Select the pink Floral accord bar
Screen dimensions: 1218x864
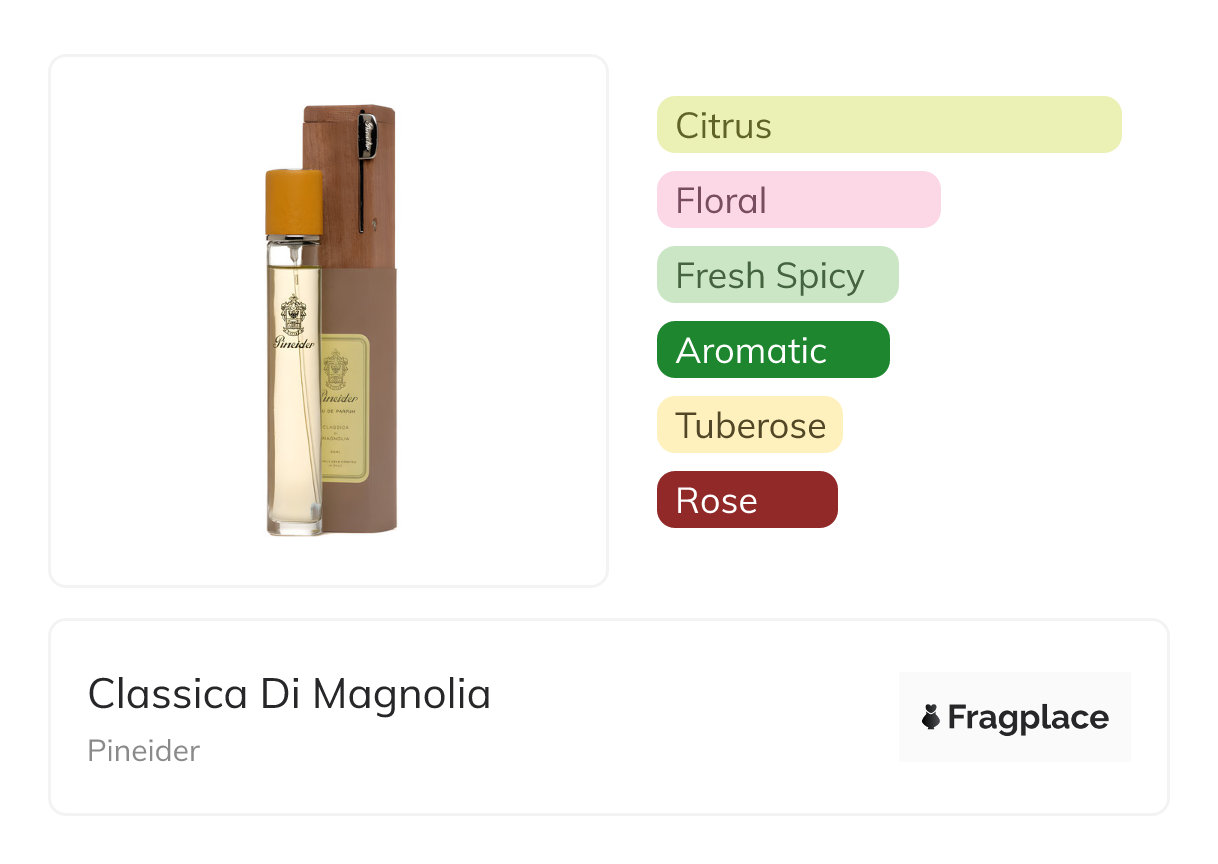[798, 200]
